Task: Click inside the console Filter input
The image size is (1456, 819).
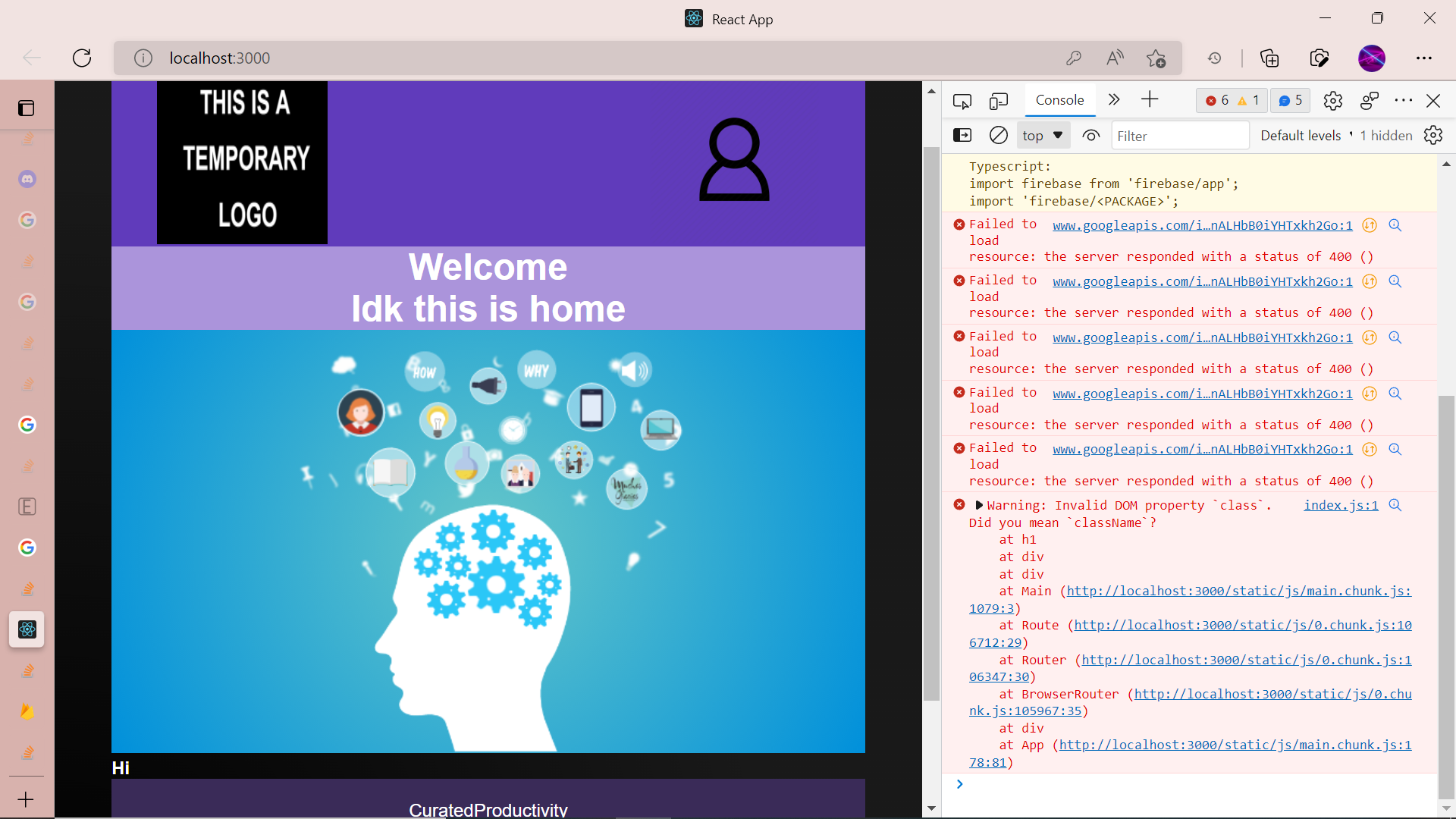Action: 1180,135
